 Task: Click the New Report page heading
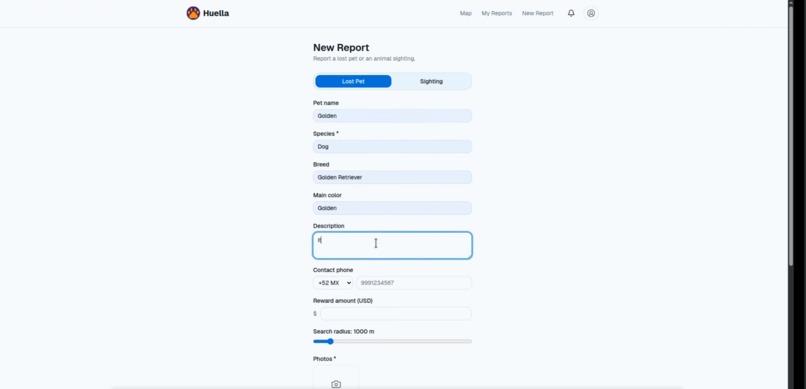coord(341,48)
